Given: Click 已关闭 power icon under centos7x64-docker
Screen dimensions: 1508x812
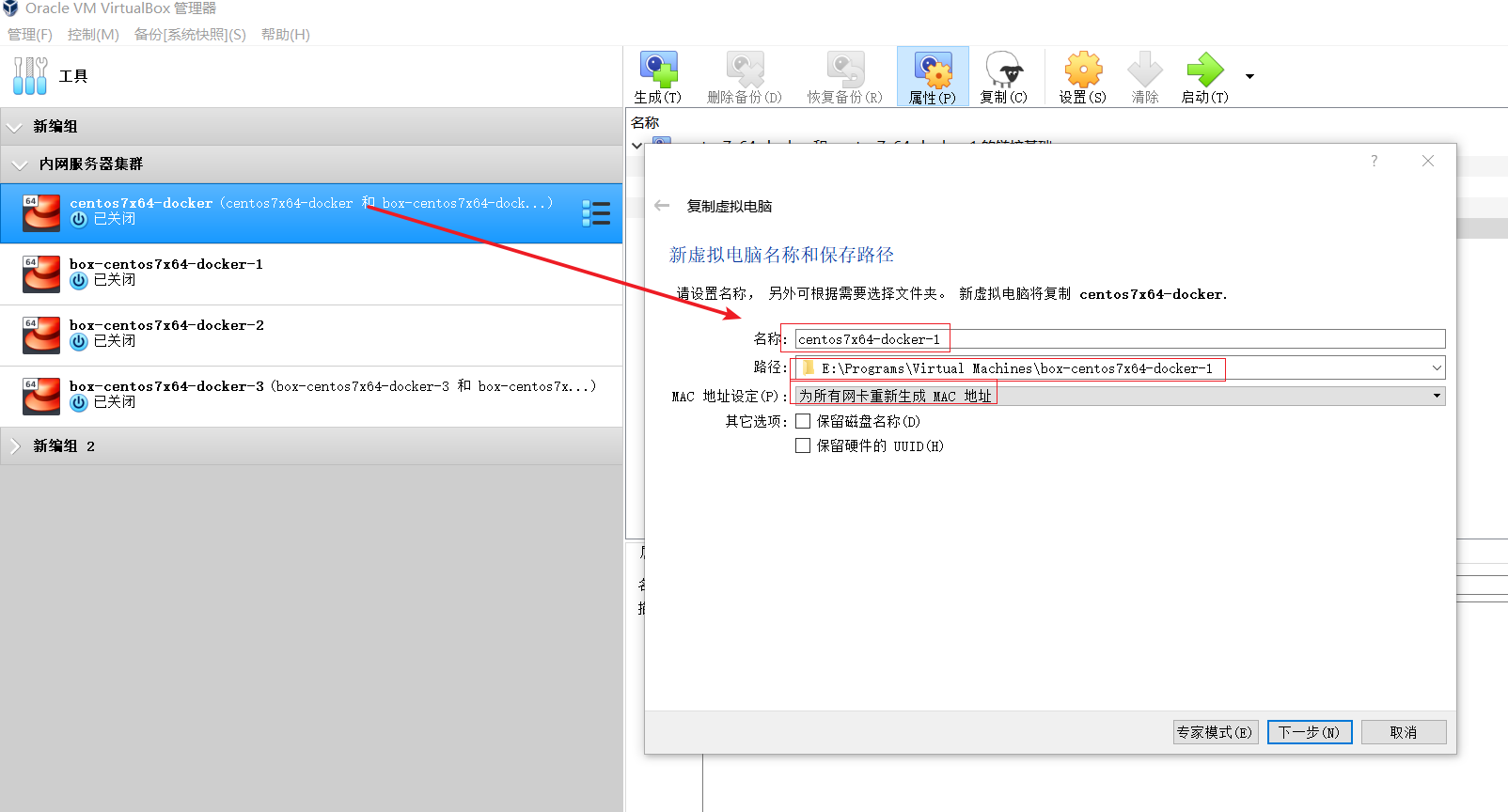Looking at the screenshot, I should (x=79, y=219).
